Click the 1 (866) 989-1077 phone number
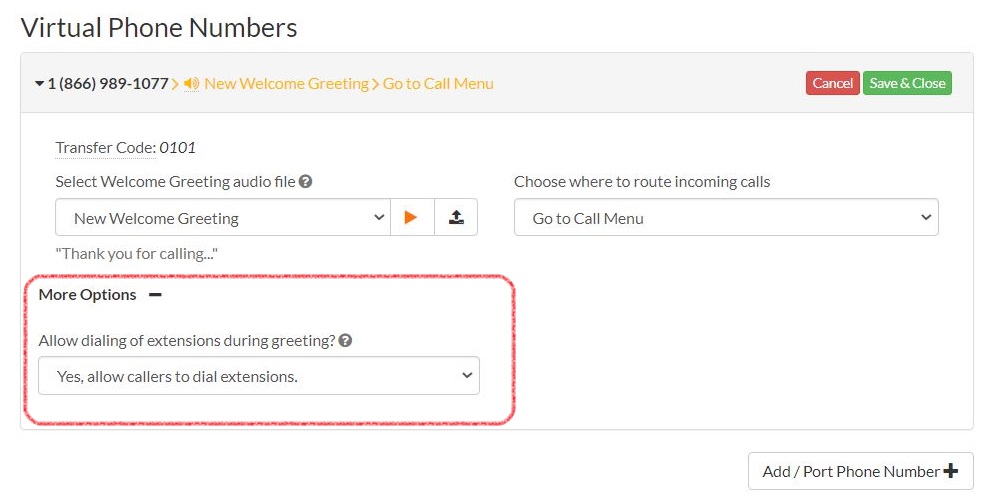 (108, 83)
